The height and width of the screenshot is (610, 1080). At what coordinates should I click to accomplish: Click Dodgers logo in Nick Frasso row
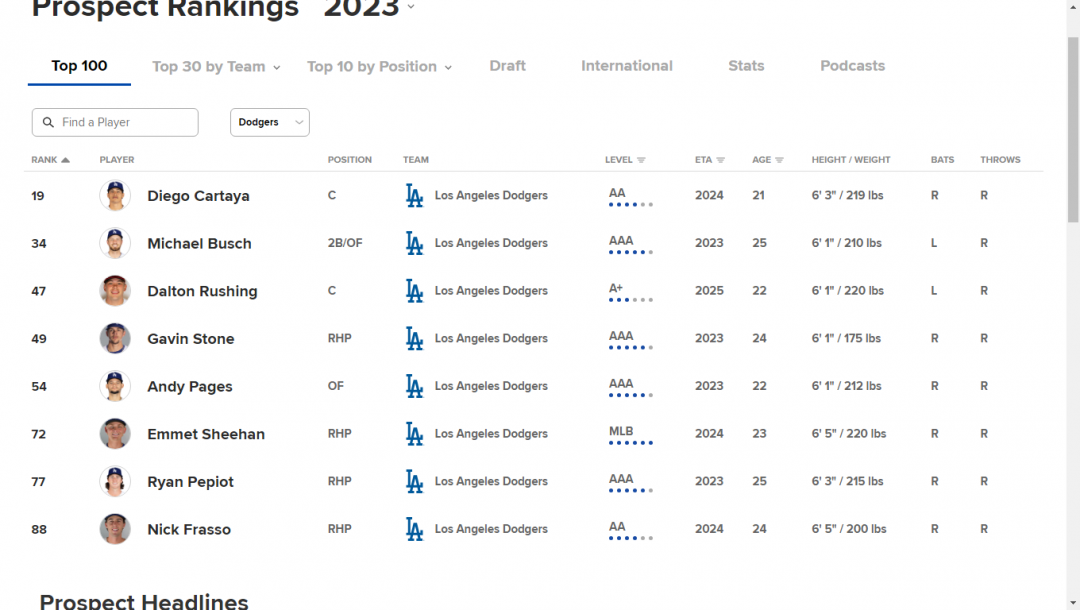click(x=414, y=529)
